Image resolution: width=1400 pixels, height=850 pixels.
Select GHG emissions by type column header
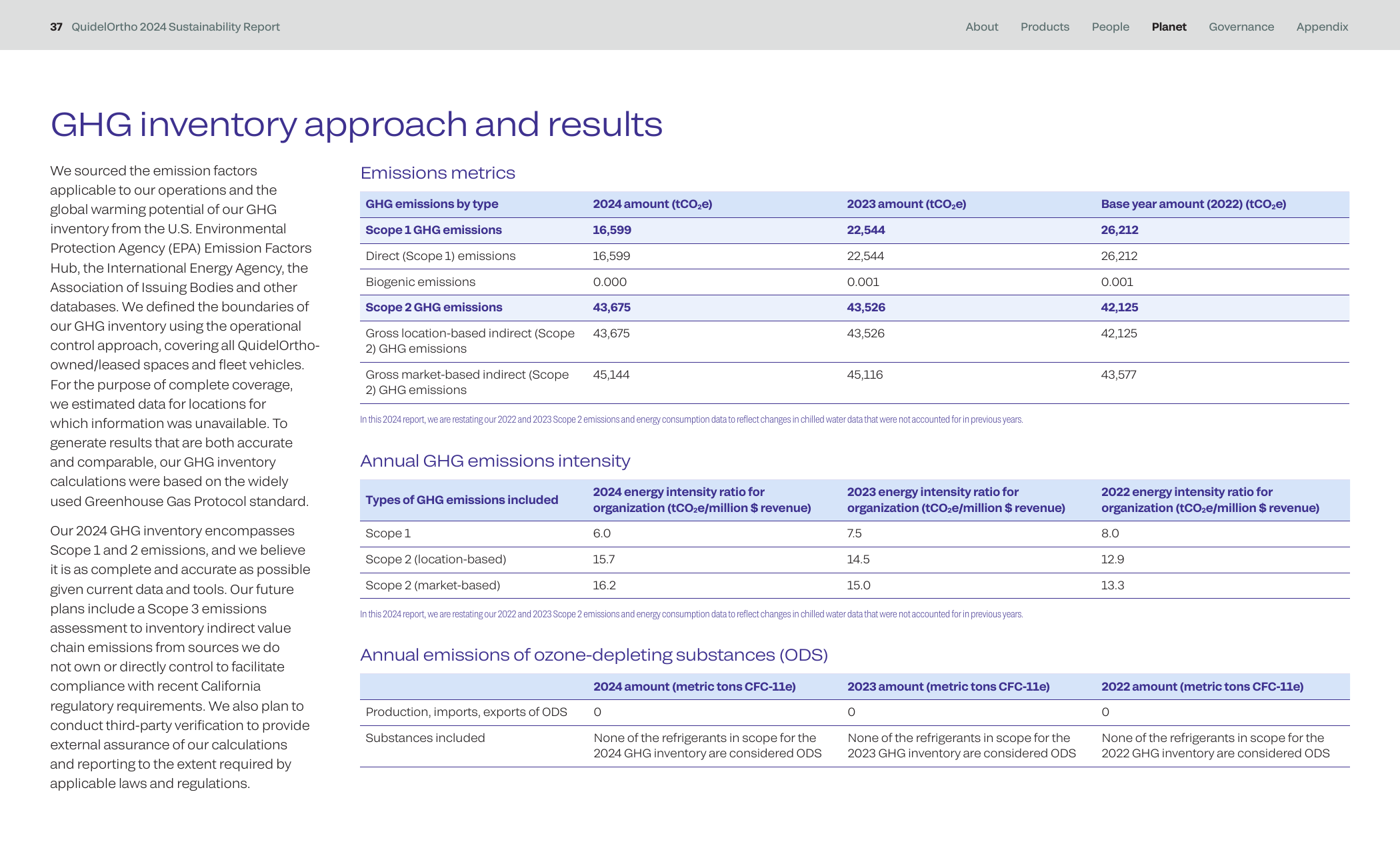[x=431, y=204]
